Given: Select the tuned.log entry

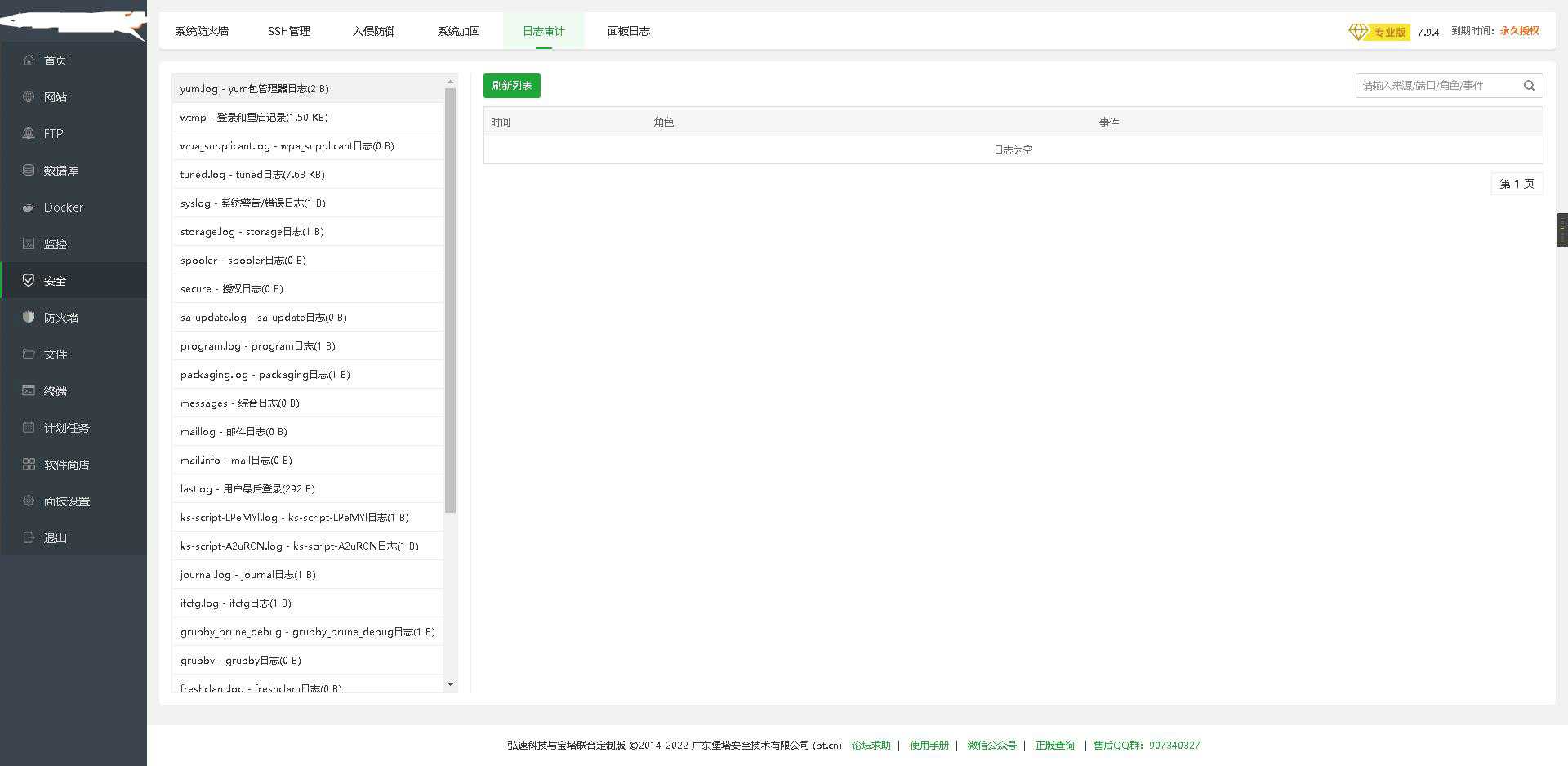Looking at the screenshot, I should (308, 174).
